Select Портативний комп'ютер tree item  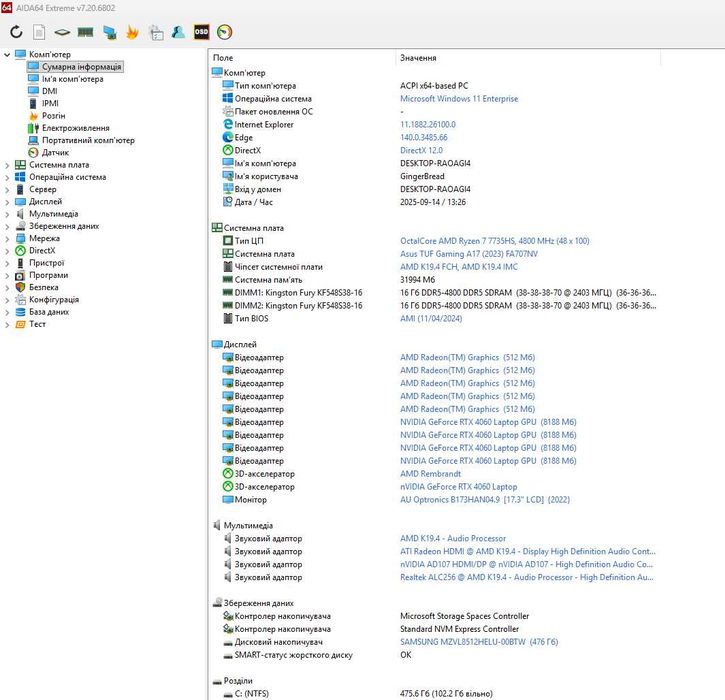[x=88, y=140]
